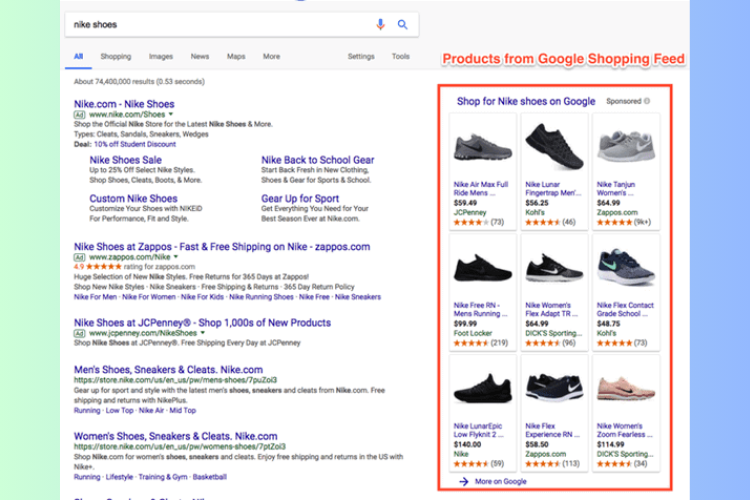Click Nike Flex Contact Grade School title
Image resolution: width=750 pixels, height=500 pixels.
tap(625, 310)
